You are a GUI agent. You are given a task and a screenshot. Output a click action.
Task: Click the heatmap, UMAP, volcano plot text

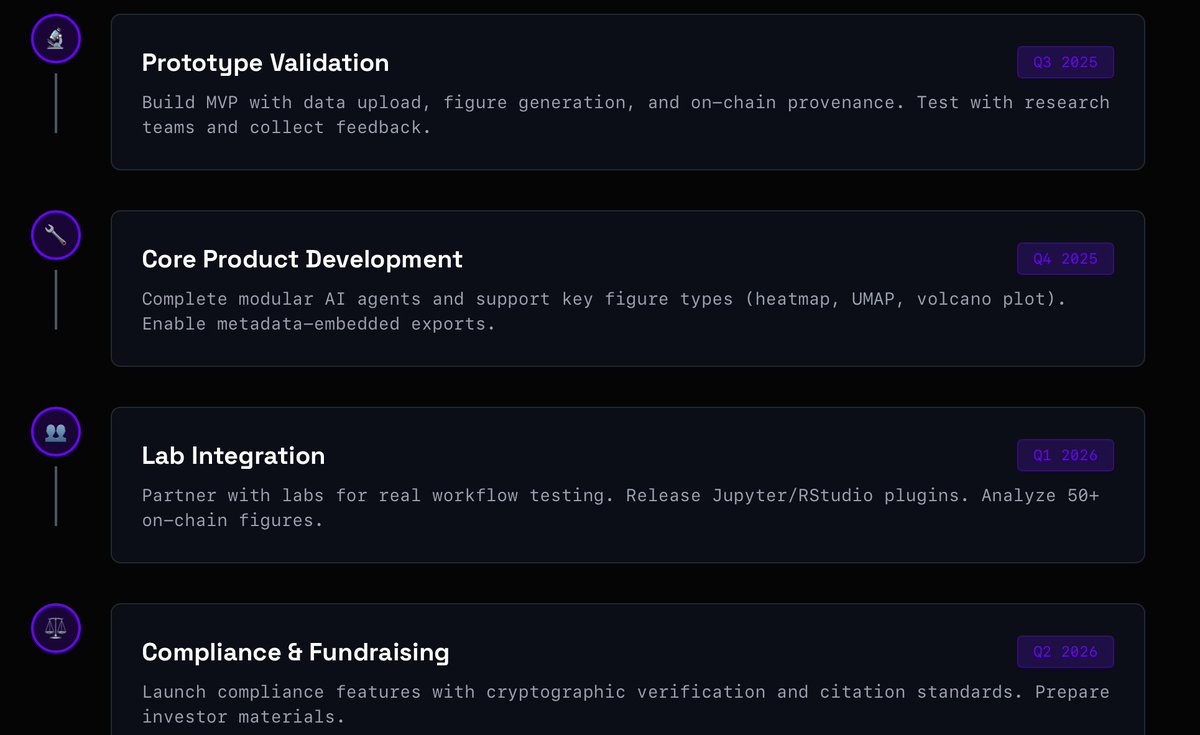905,299
